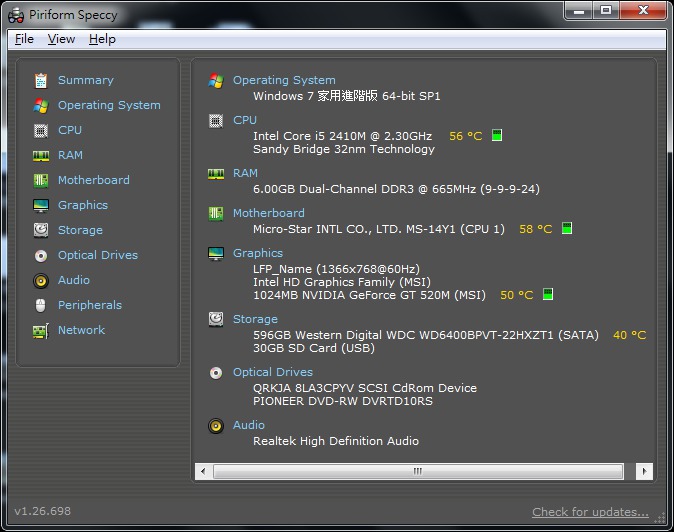Open Network in the sidebar
Image resolution: width=674 pixels, height=532 pixels.
click(x=81, y=330)
